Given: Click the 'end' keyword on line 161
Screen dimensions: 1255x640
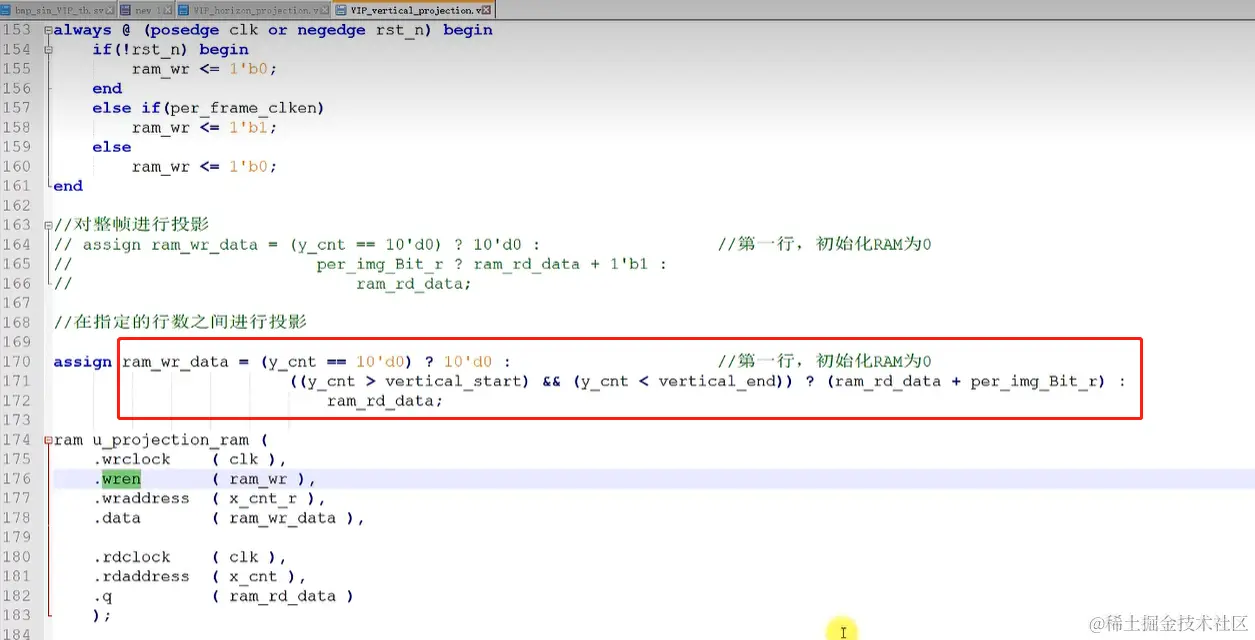Looking at the screenshot, I should click(x=68, y=186).
